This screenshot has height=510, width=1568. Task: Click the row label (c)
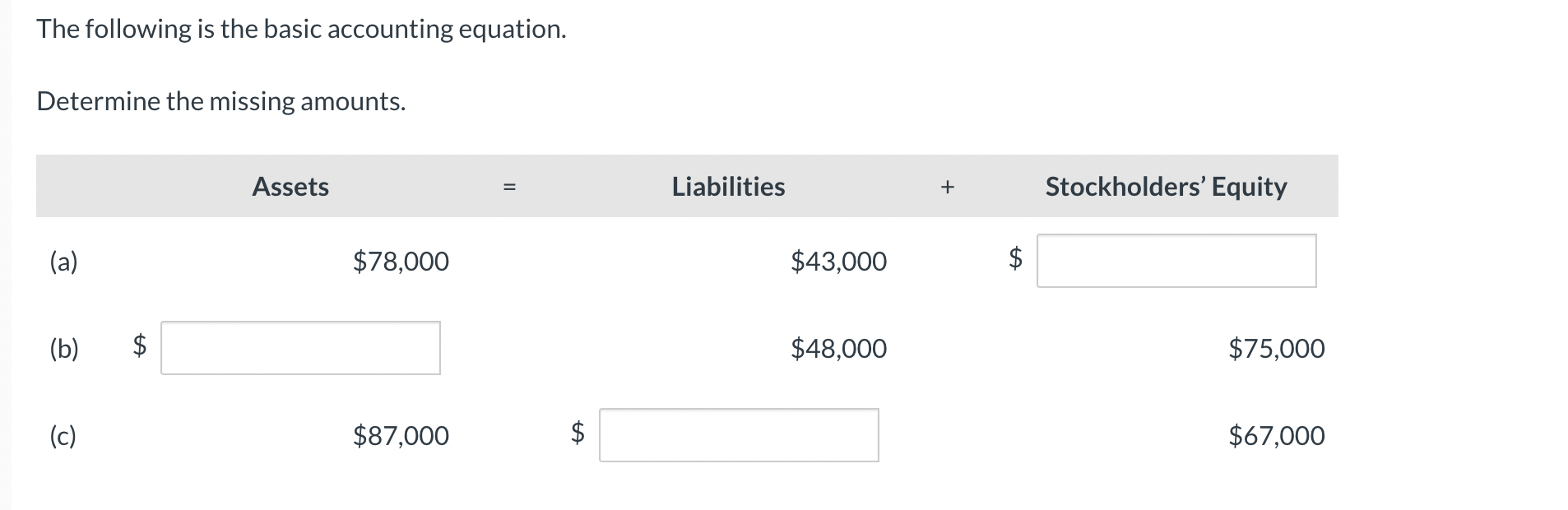tap(62, 437)
